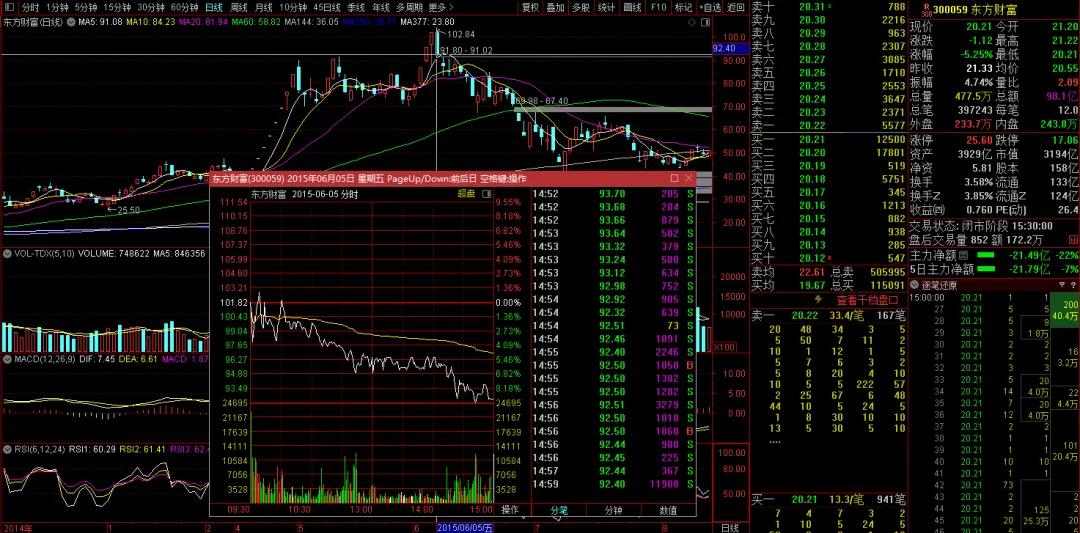Viewport: 1080px width, 533px height.
Task: Click the panel layout icon at top-left
Action: pyautogui.click(x=9, y=7)
